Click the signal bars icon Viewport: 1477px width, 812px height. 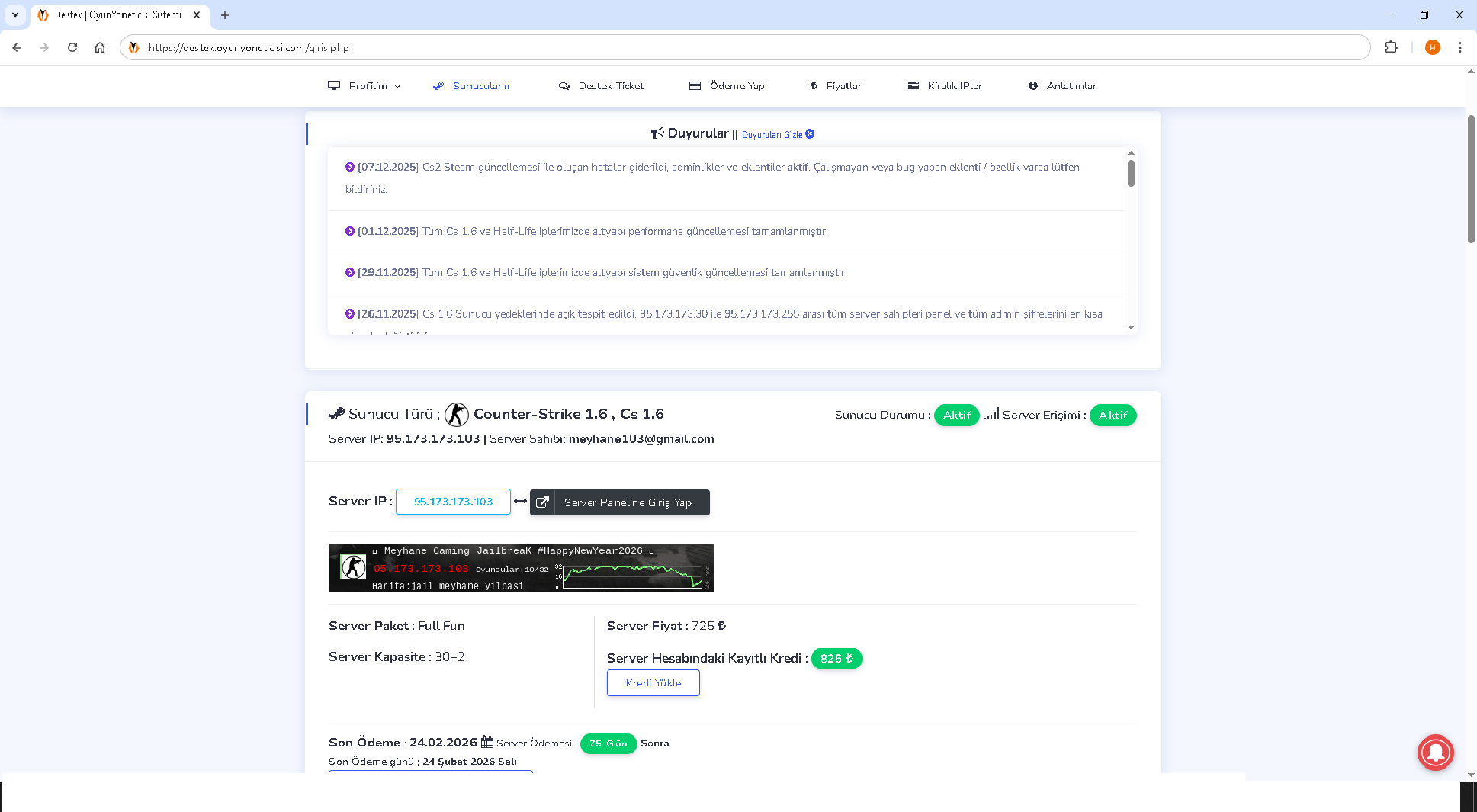pos(991,414)
